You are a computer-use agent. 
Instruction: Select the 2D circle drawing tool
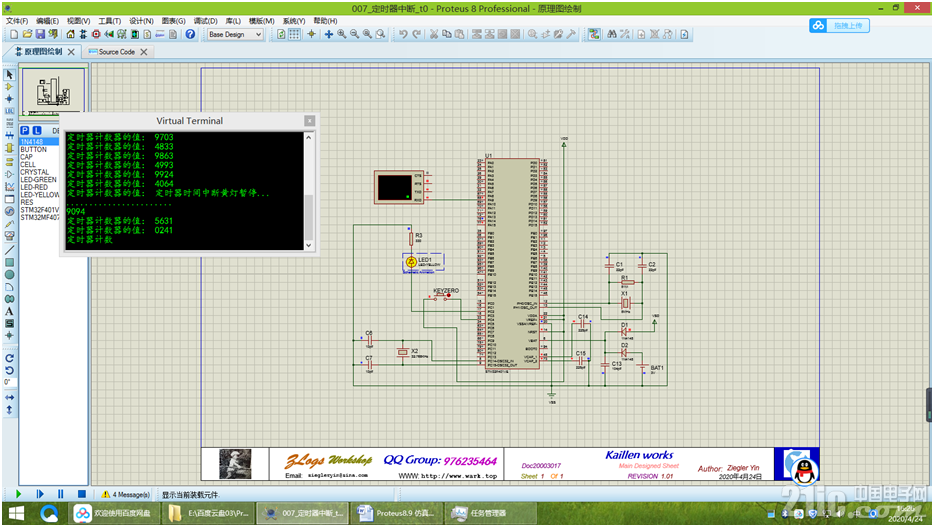click(10, 275)
